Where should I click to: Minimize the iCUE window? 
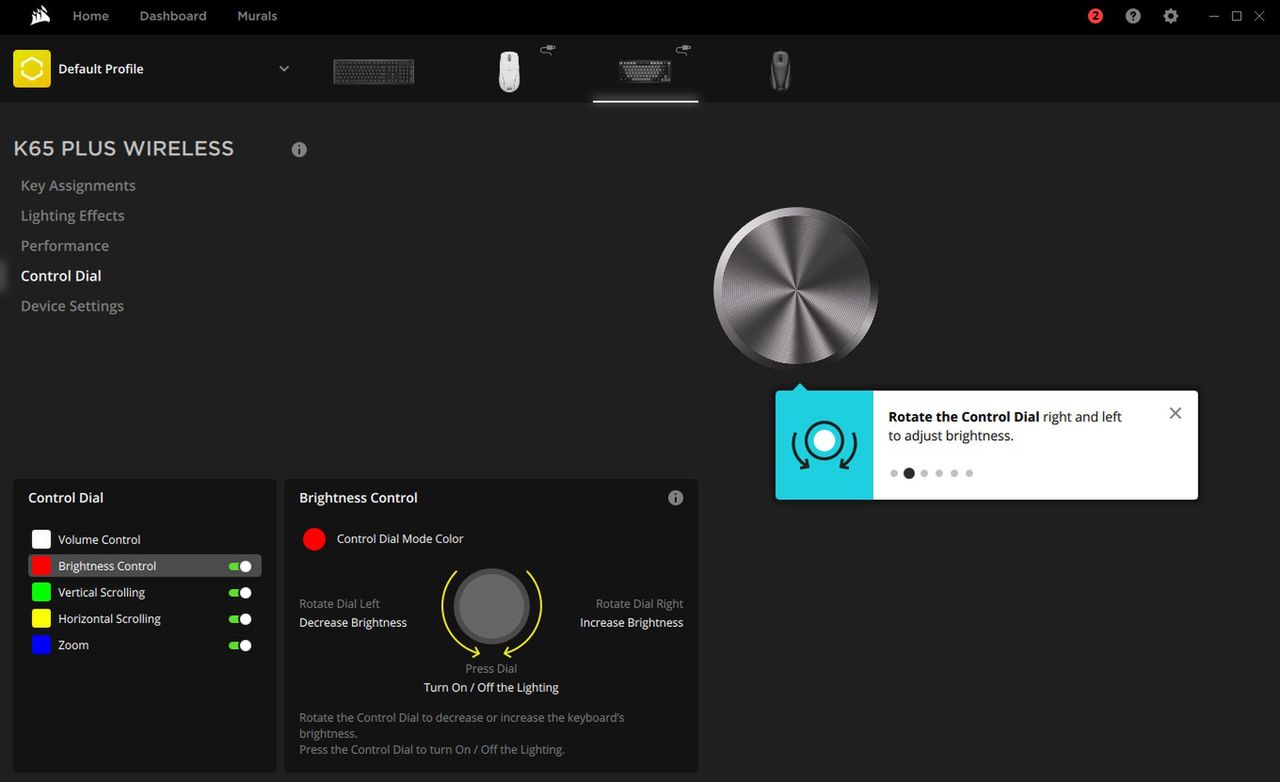point(1213,16)
